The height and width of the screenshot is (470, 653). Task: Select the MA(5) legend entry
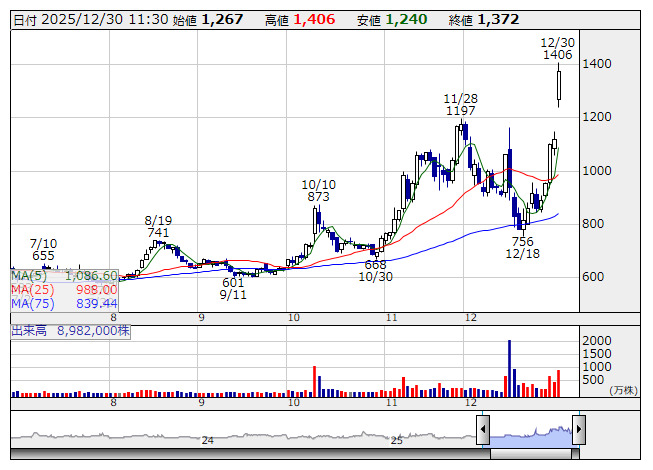click(x=64, y=275)
